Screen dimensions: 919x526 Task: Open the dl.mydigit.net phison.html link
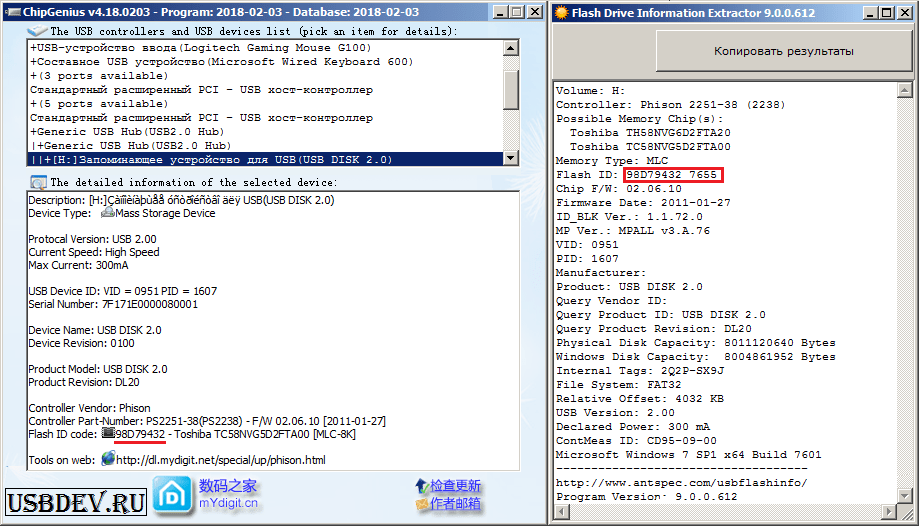tap(221, 460)
